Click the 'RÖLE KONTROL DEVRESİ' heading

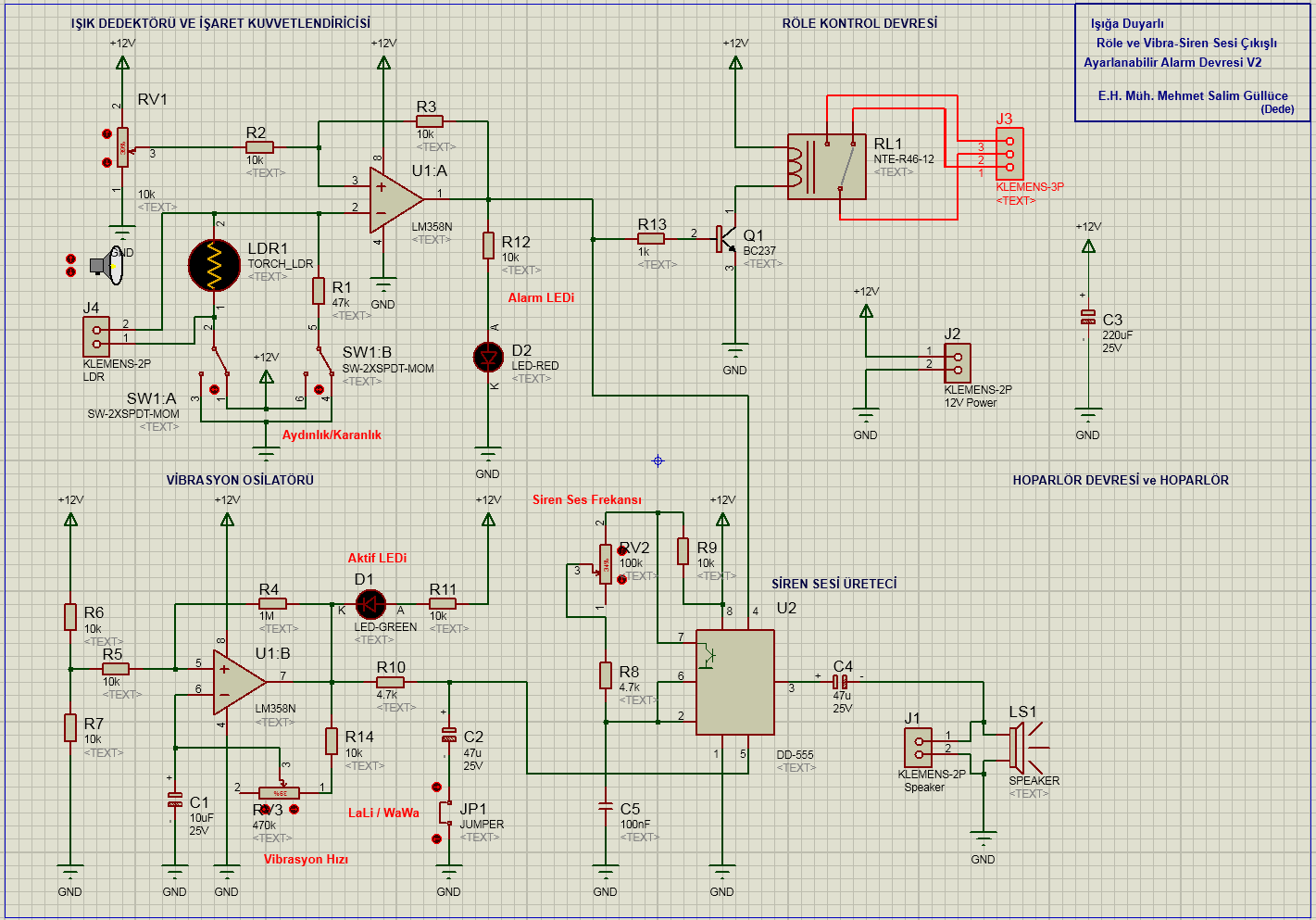[859, 23]
